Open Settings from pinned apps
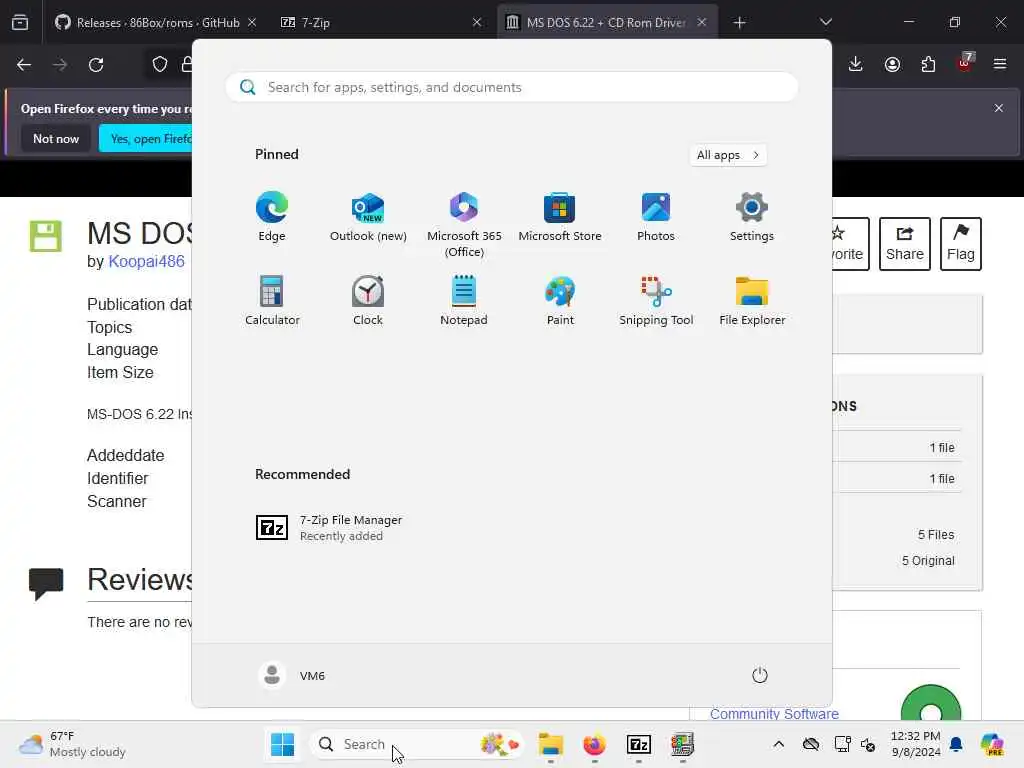Viewport: 1024px width, 768px height. 752,217
